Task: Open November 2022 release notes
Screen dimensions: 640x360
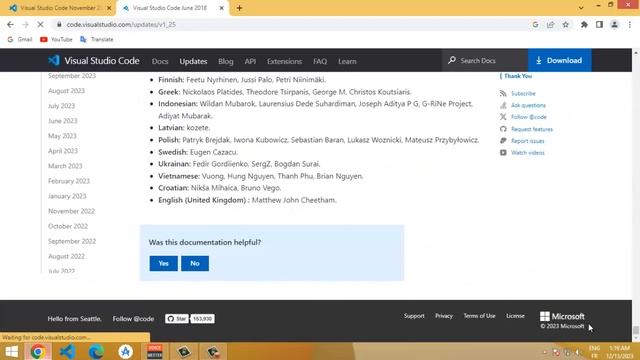Action: pos(71,211)
